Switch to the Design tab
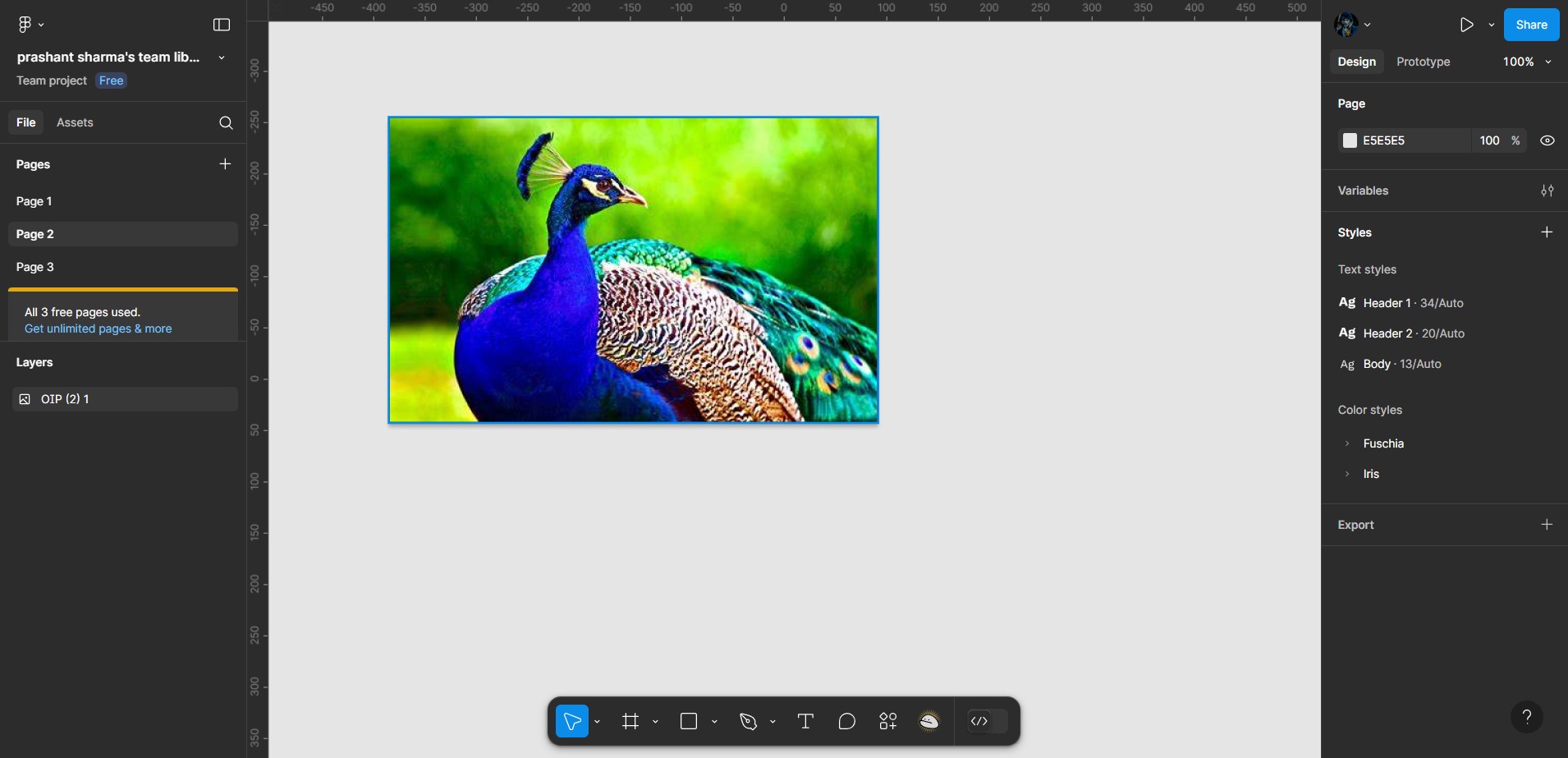The width and height of the screenshot is (1568, 758). coord(1356,62)
